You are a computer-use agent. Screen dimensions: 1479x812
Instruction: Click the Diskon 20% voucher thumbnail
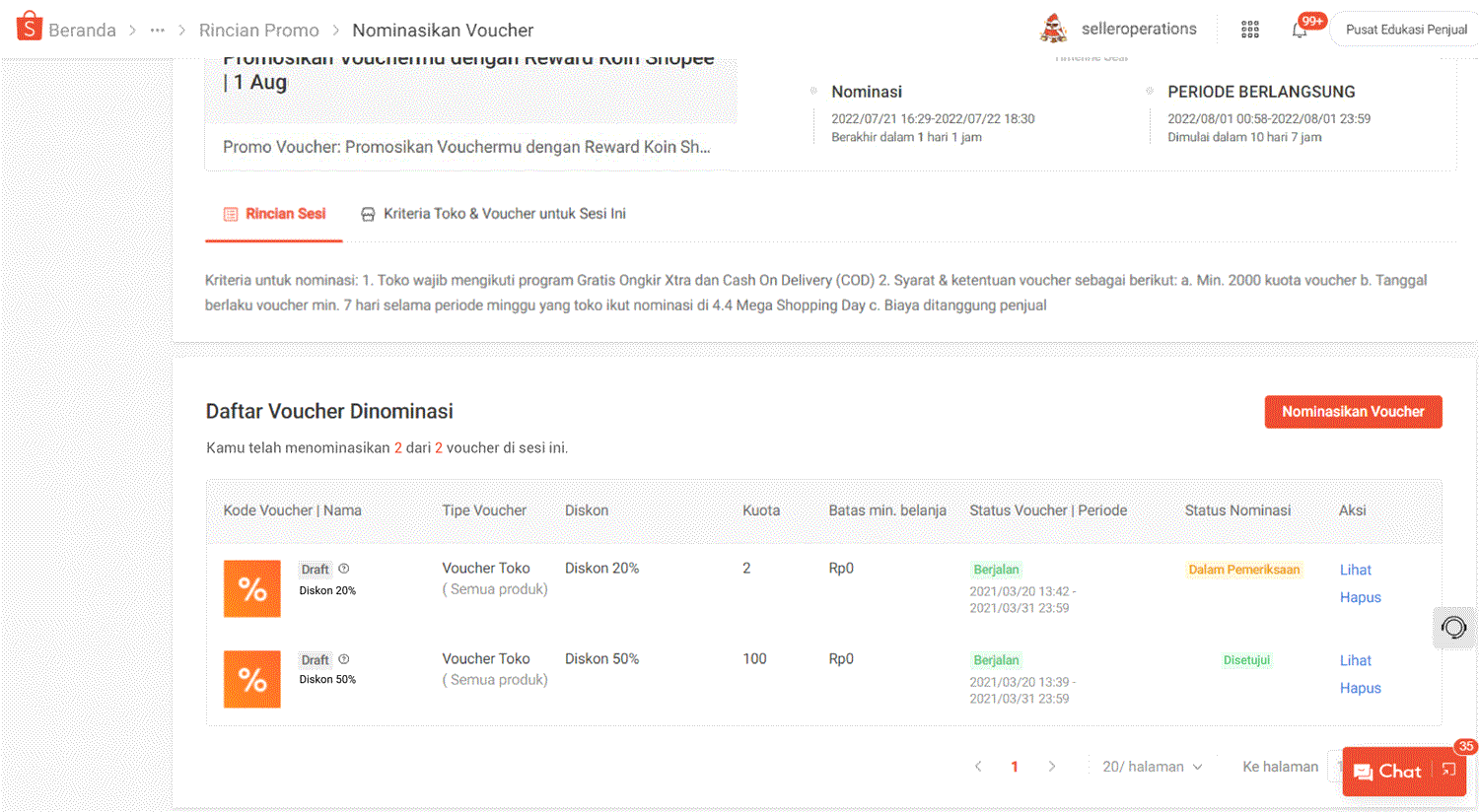(x=252, y=589)
